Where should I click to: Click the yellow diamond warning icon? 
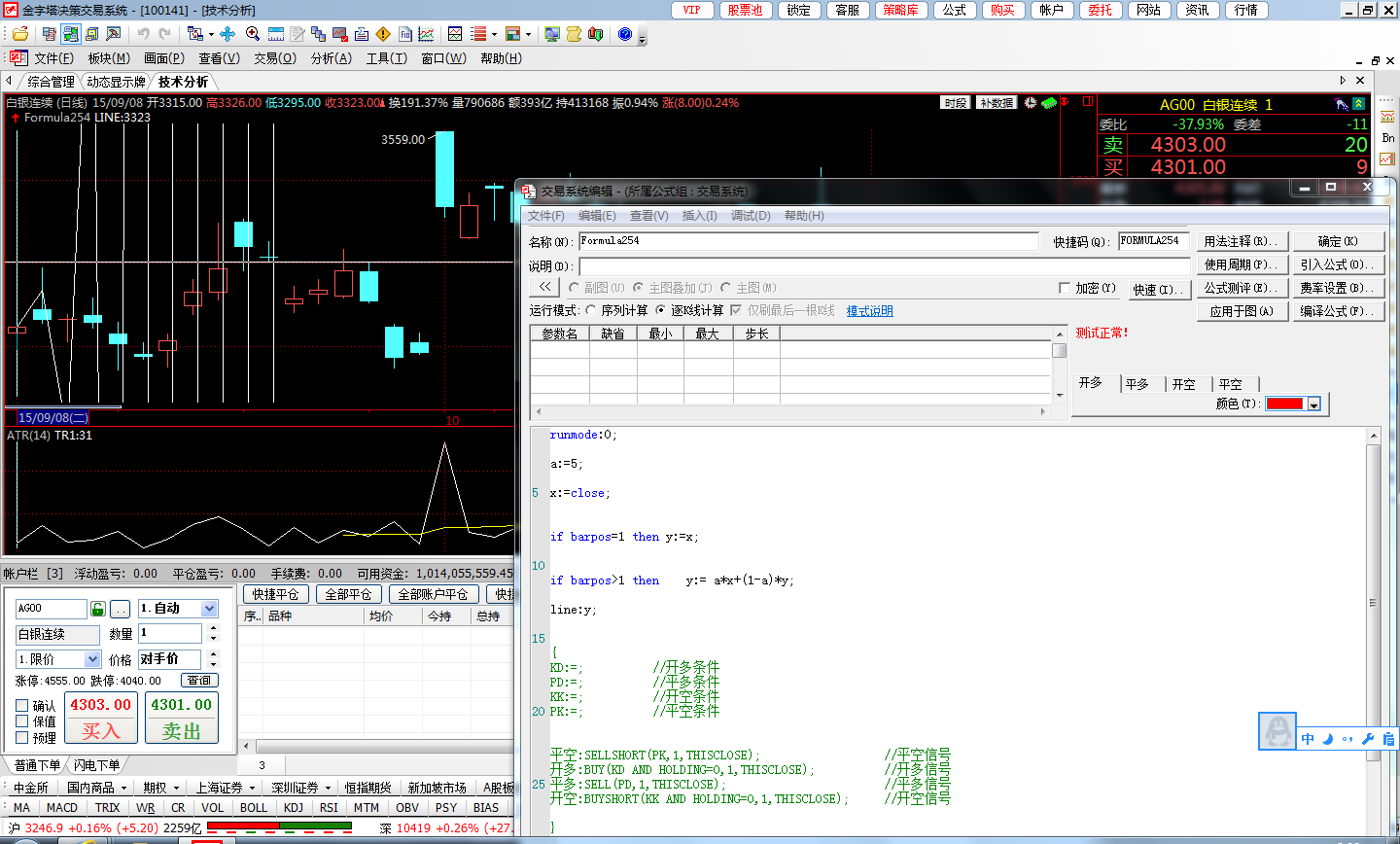click(383, 34)
